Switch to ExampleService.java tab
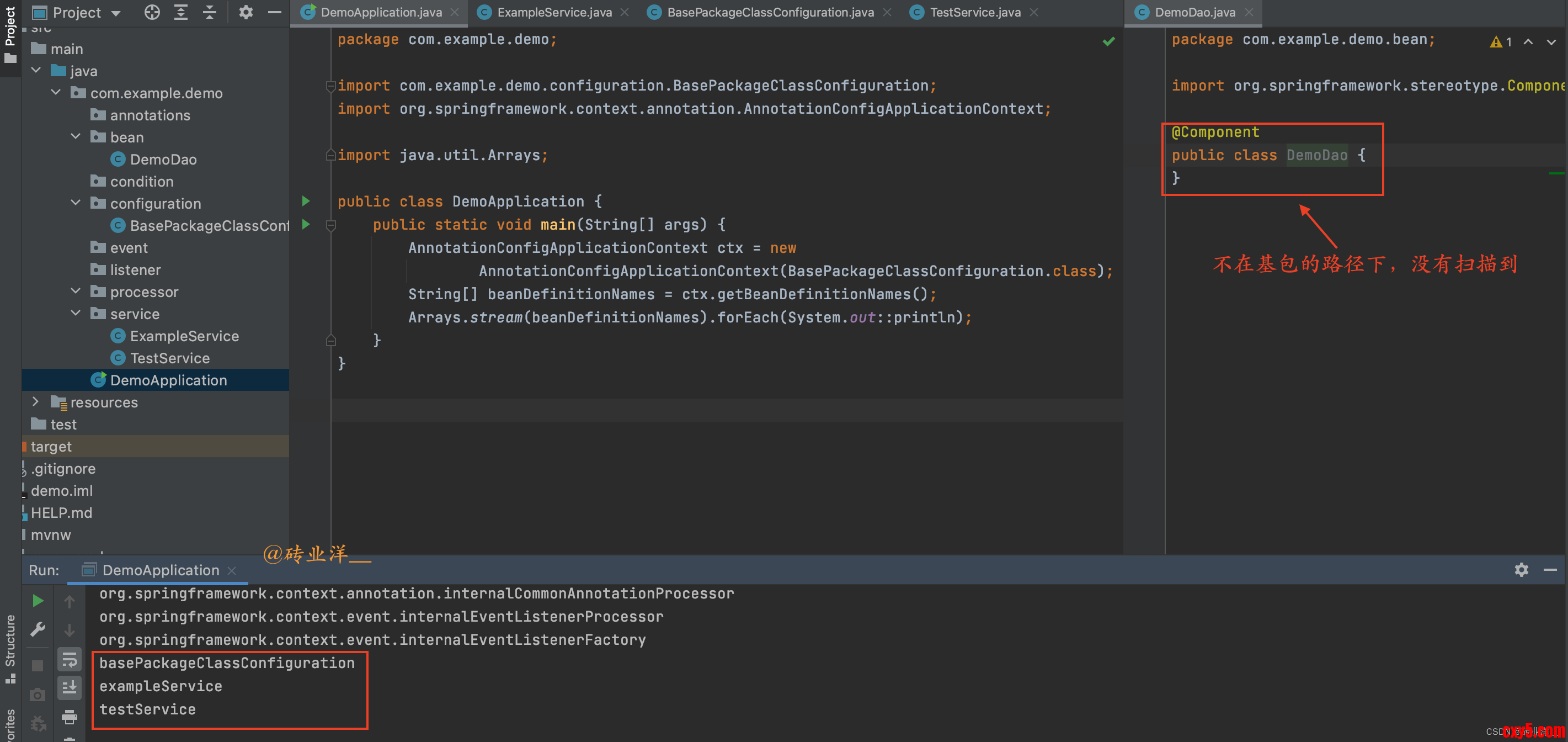The width and height of the screenshot is (1568, 742). point(553,12)
